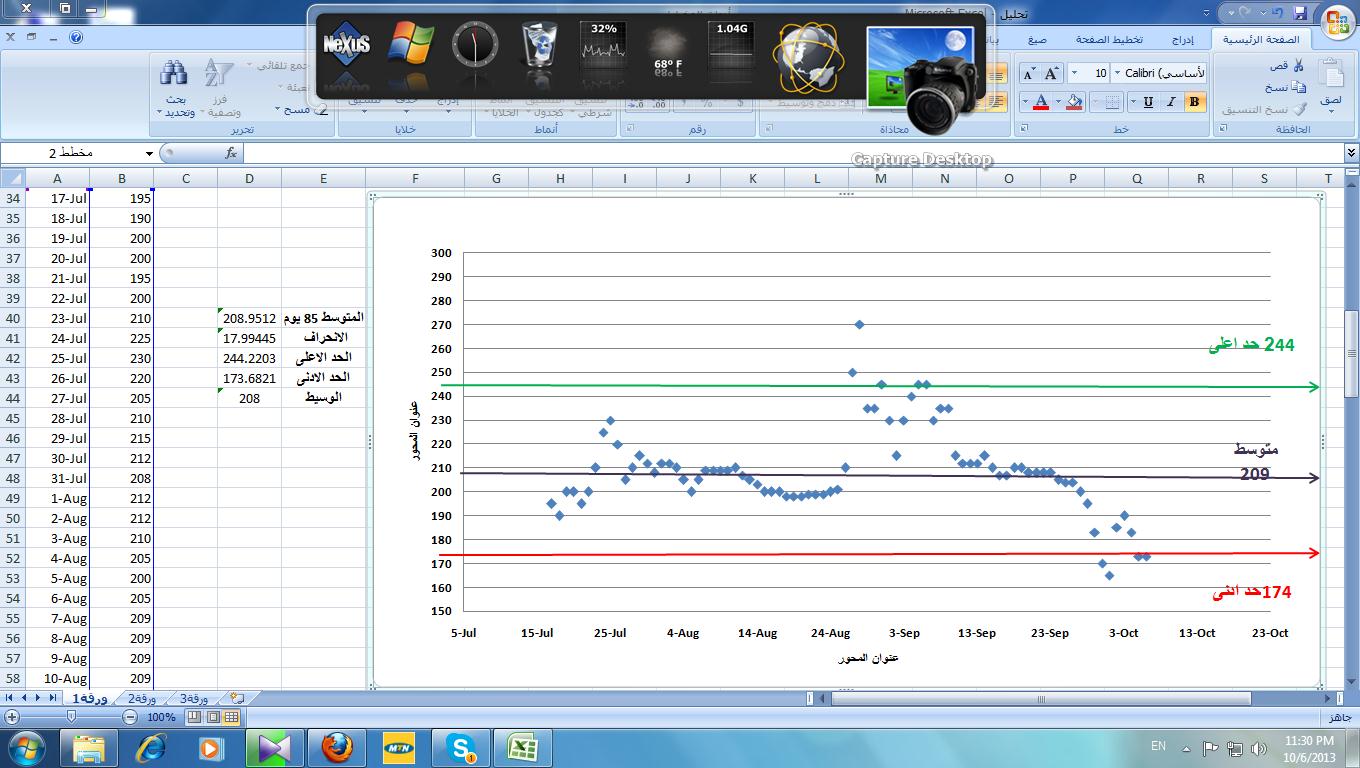Image resolution: width=1360 pixels, height=768 pixels.
Task: Apply fill color paint bucket
Action: pyautogui.click(x=1075, y=102)
